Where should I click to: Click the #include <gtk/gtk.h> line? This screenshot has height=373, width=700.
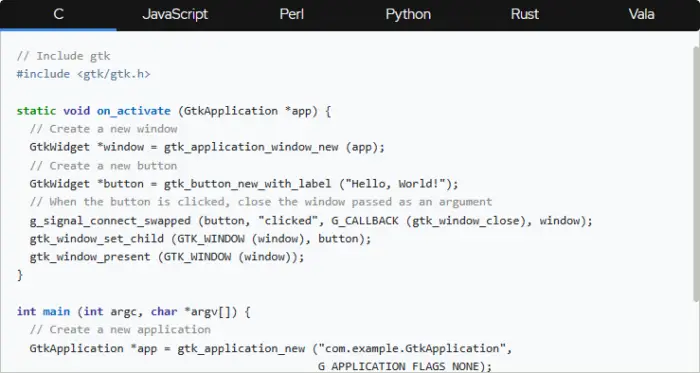[x=83, y=74]
